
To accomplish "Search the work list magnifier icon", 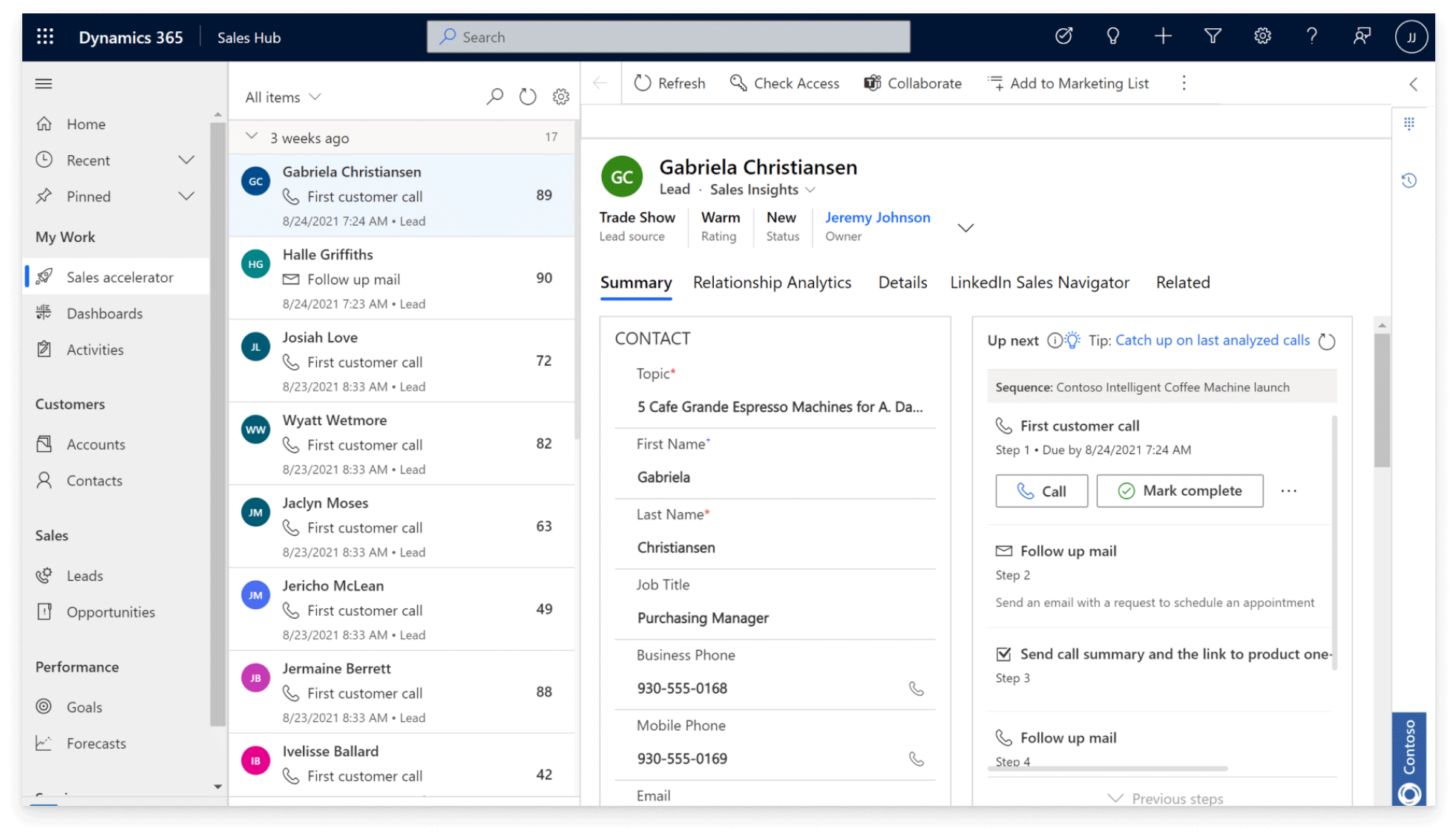I will pyautogui.click(x=494, y=96).
